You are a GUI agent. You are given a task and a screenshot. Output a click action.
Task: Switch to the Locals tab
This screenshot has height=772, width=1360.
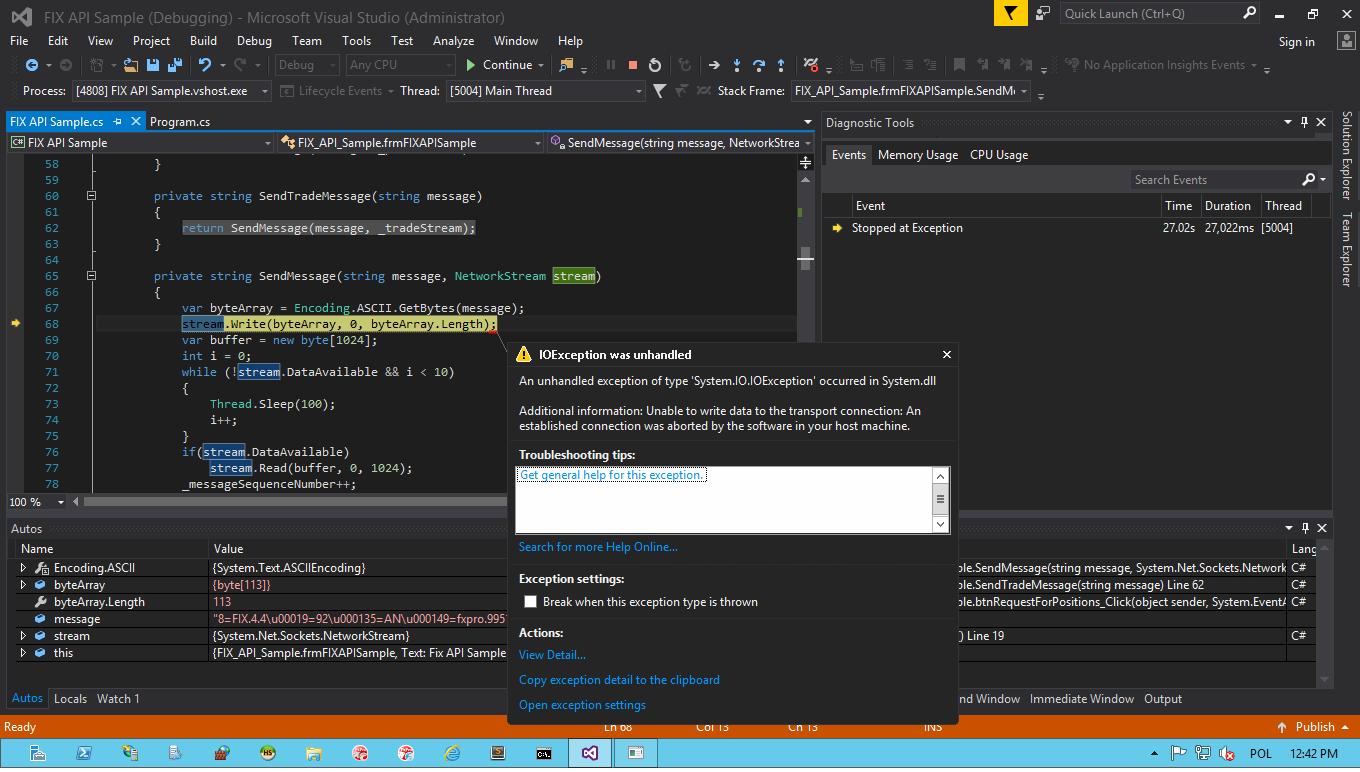pyautogui.click(x=70, y=699)
